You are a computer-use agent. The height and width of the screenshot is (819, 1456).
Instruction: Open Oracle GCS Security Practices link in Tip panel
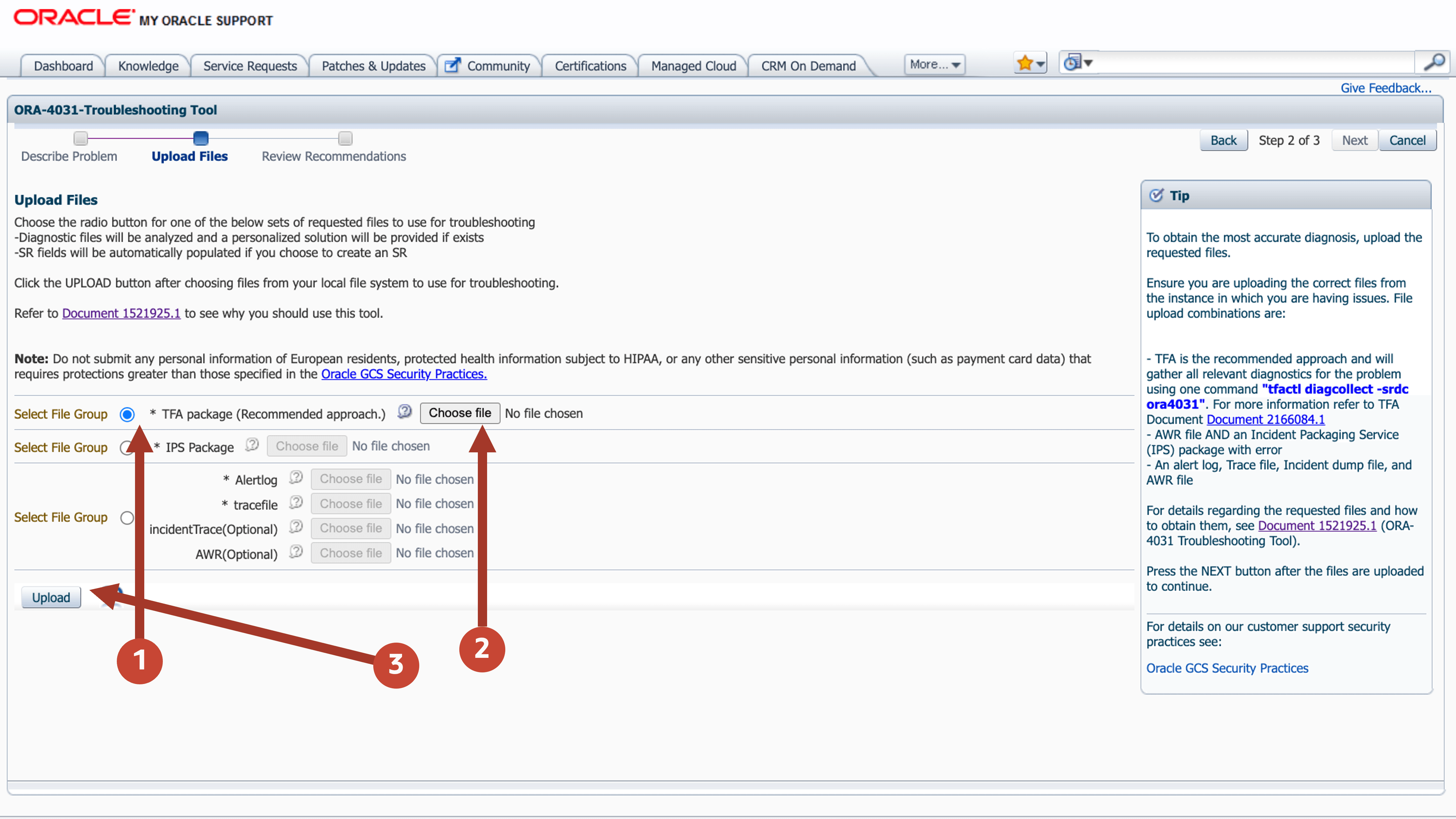pyautogui.click(x=1227, y=668)
